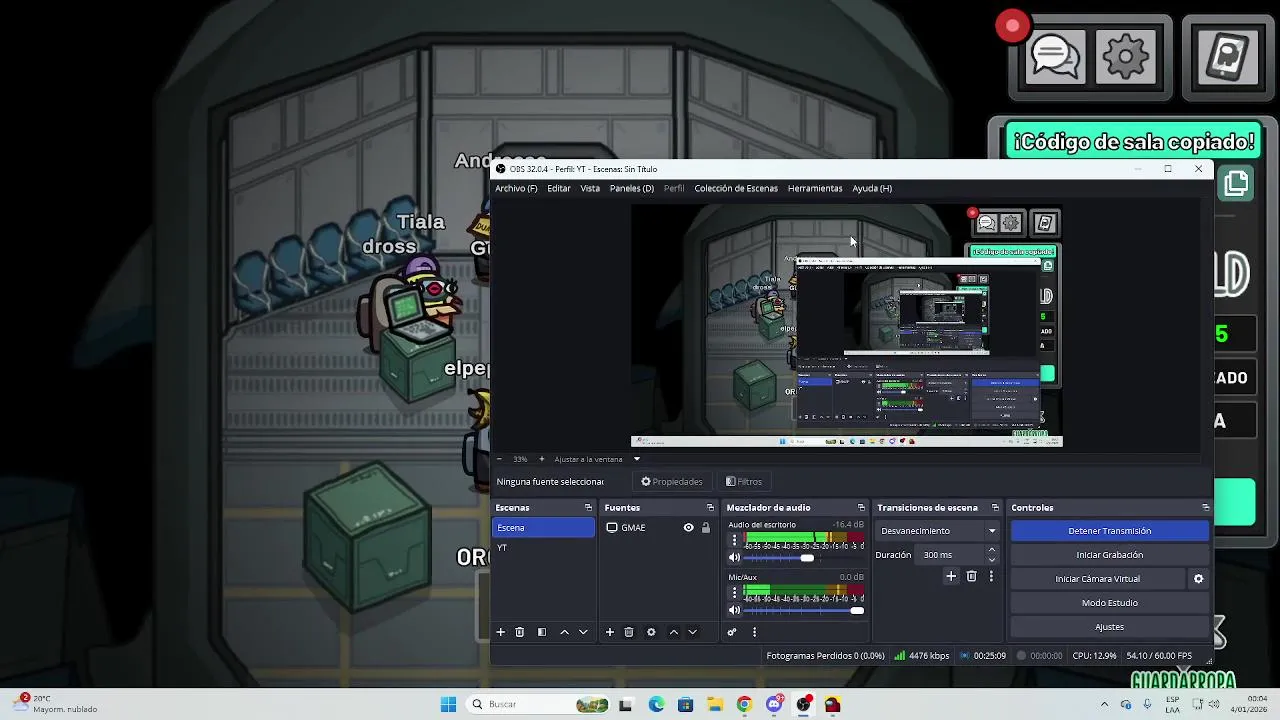Move scene up in Escenas panel

coord(564,632)
